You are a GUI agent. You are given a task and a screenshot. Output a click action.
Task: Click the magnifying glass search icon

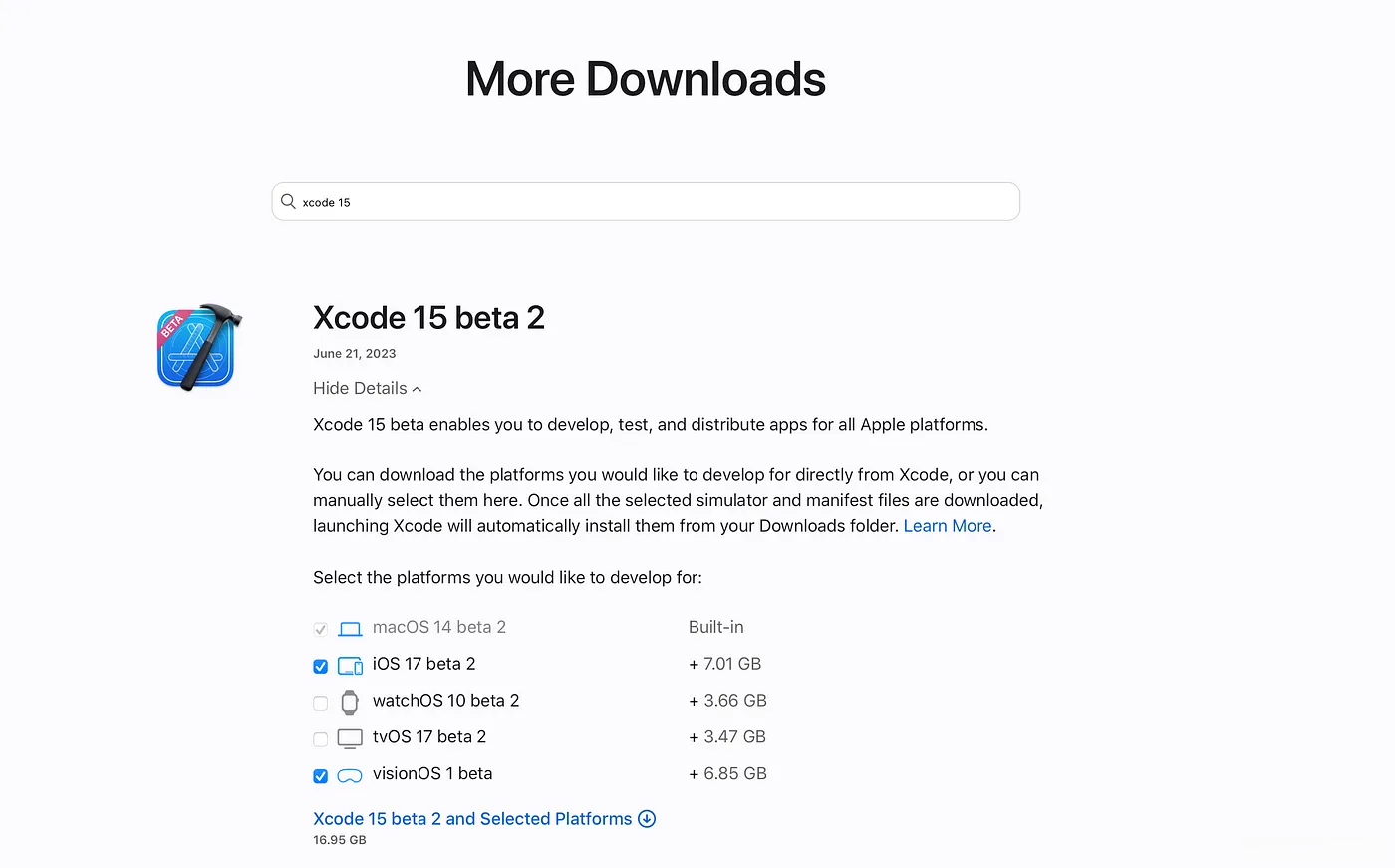pos(288,201)
